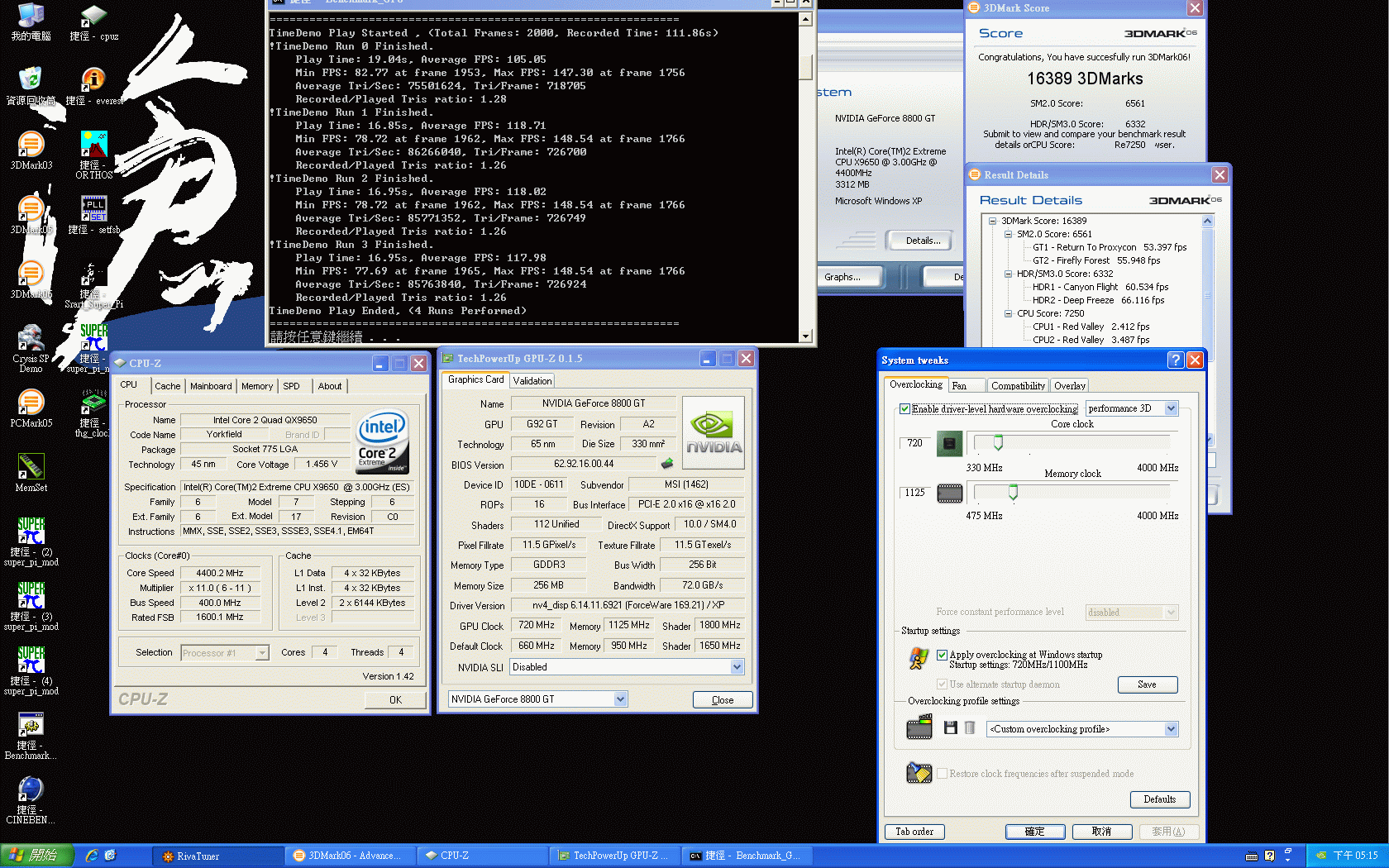Click the core clock GPU chip icon
This screenshot has height=868, width=1389.
949,444
